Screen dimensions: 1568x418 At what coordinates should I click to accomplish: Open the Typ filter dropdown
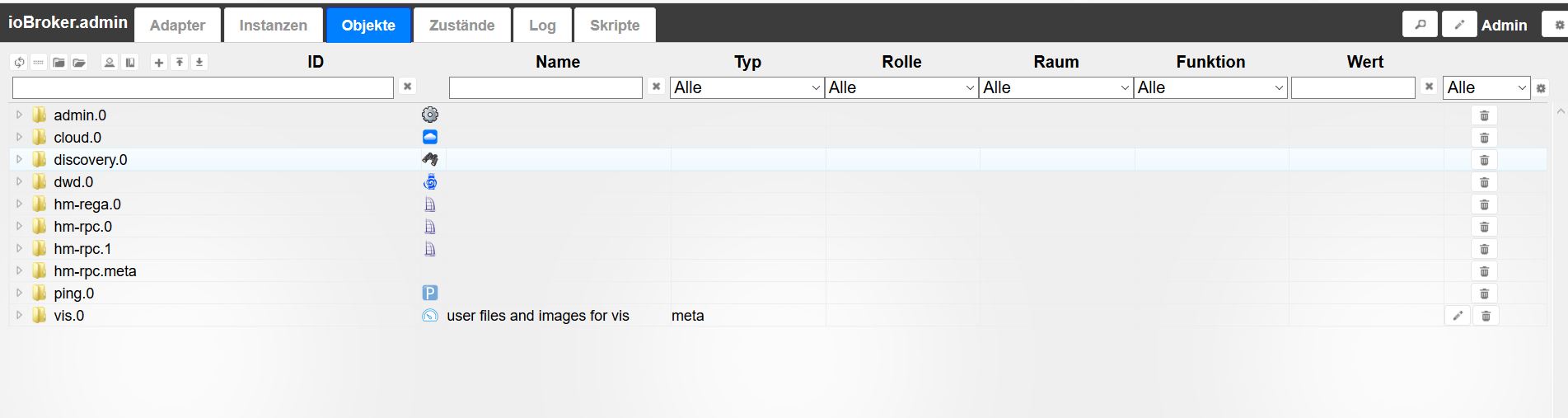click(x=747, y=87)
